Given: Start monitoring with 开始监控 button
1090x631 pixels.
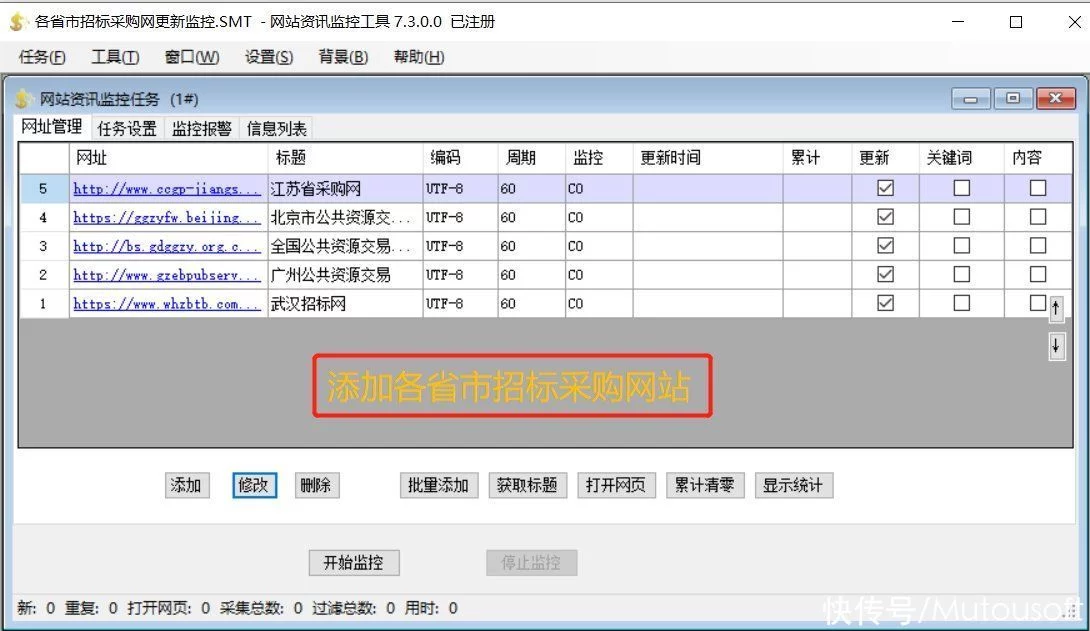Looking at the screenshot, I should click(354, 562).
